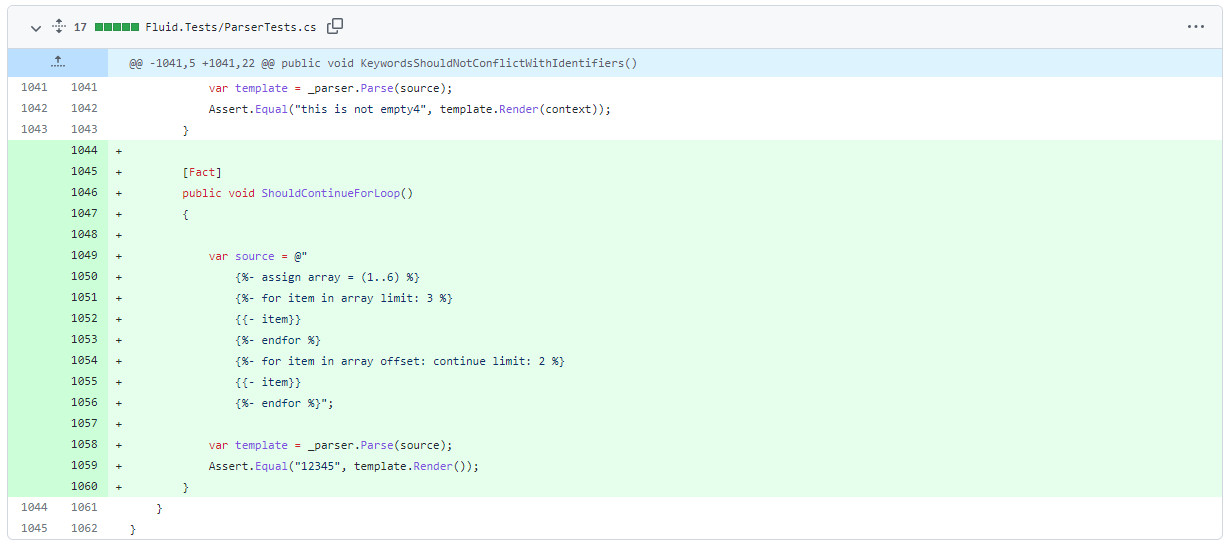Select the hunk header with KeywordsShouldNotConflictWithIdentifiers
The image size is (1231, 548).
tap(383, 63)
